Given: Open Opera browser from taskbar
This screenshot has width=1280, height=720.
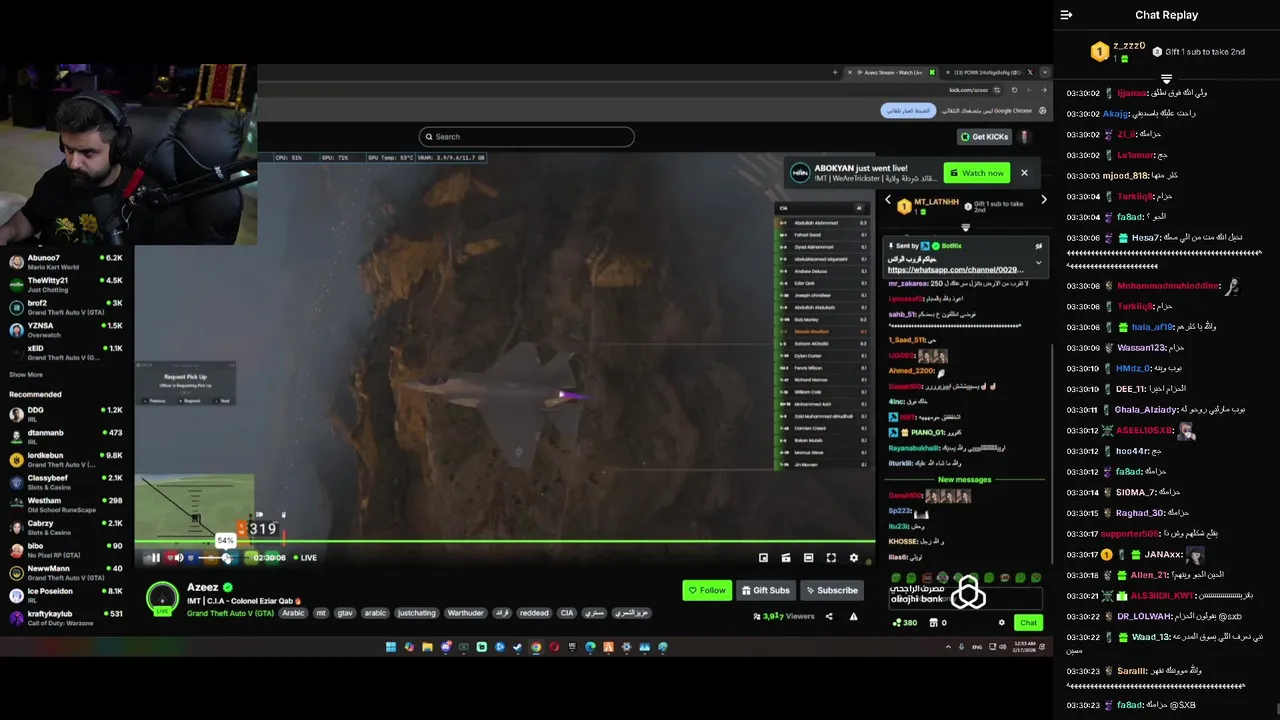Looking at the screenshot, I should (554, 647).
